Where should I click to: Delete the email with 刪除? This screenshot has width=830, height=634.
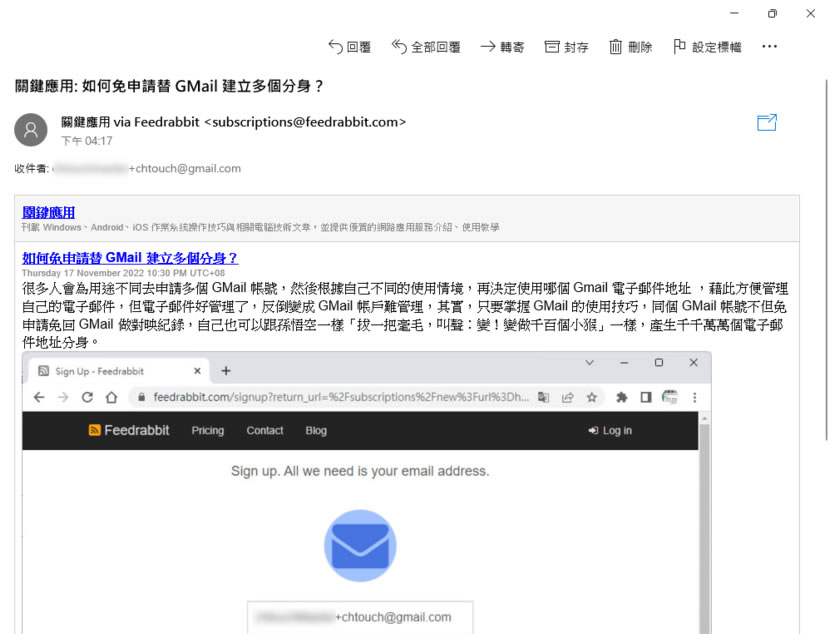click(630, 47)
